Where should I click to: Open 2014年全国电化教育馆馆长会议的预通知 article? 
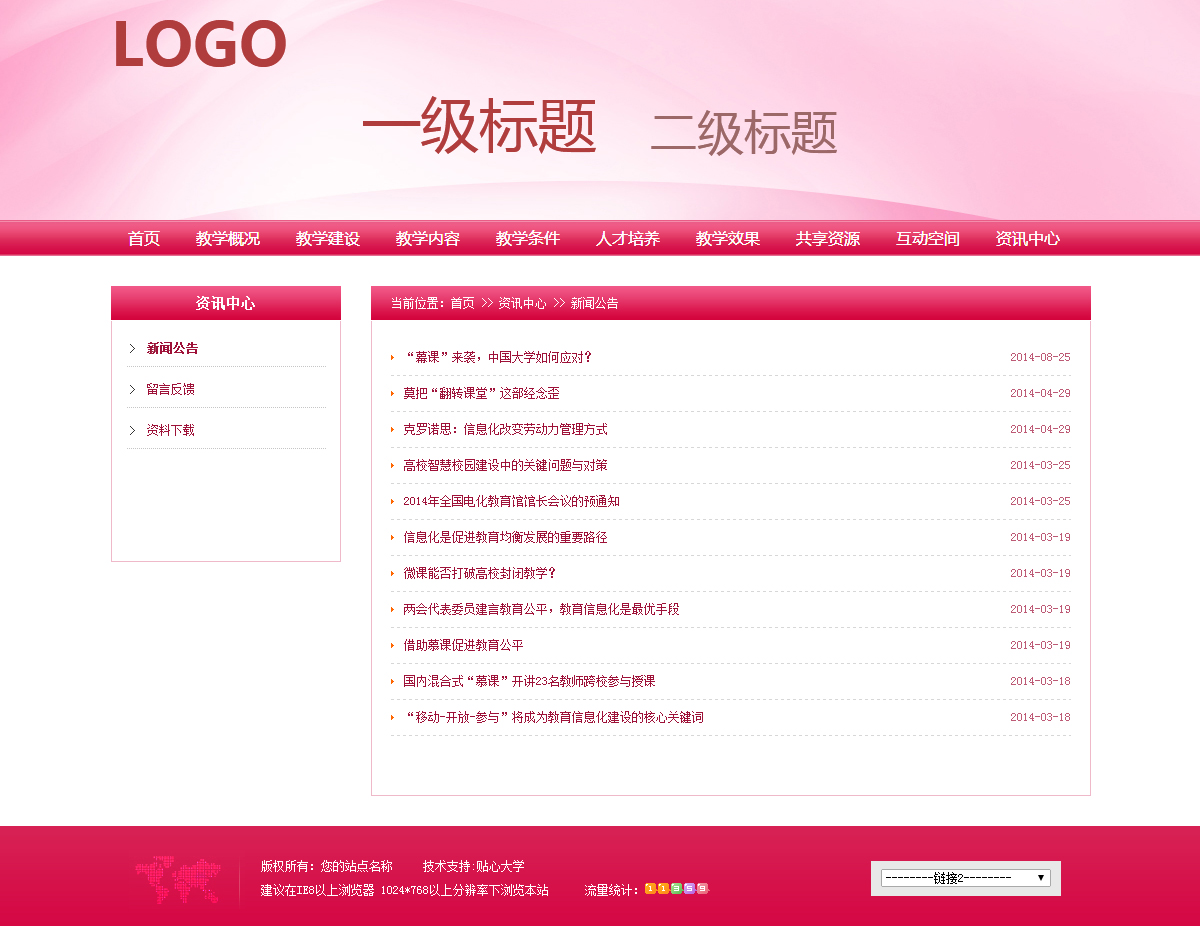(511, 501)
